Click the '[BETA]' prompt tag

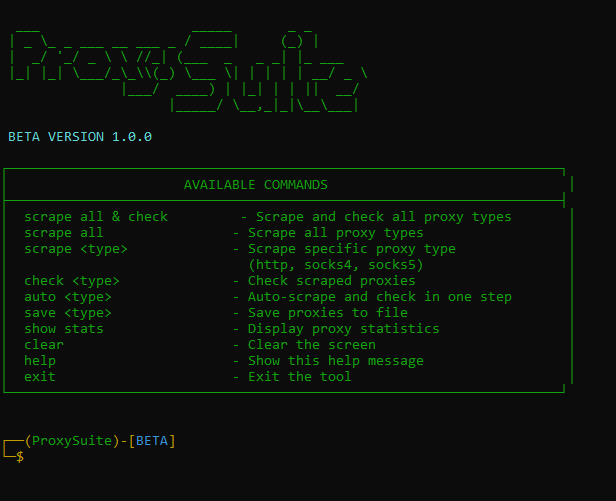152,441
